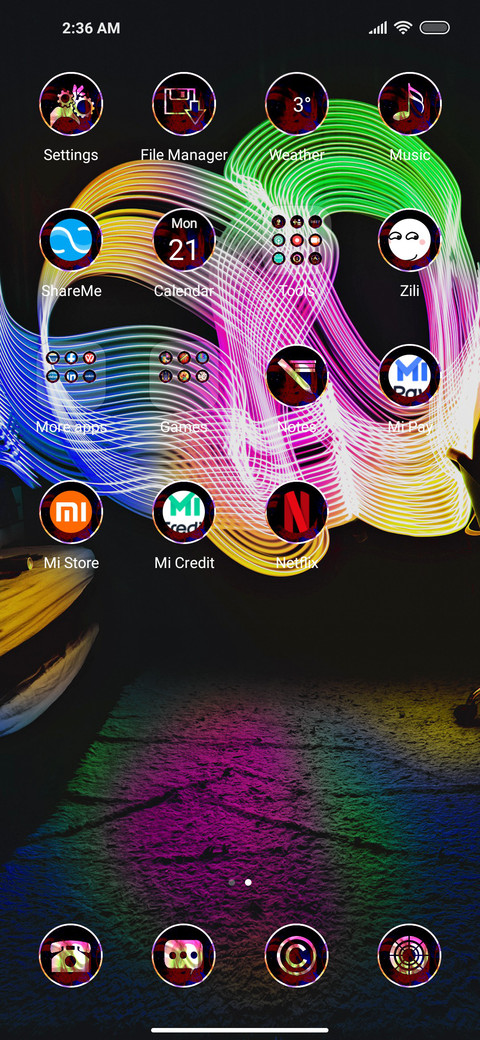This screenshot has height=1040, width=480.
Task: Launch the Mi Store app
Action: click(71, 512)
